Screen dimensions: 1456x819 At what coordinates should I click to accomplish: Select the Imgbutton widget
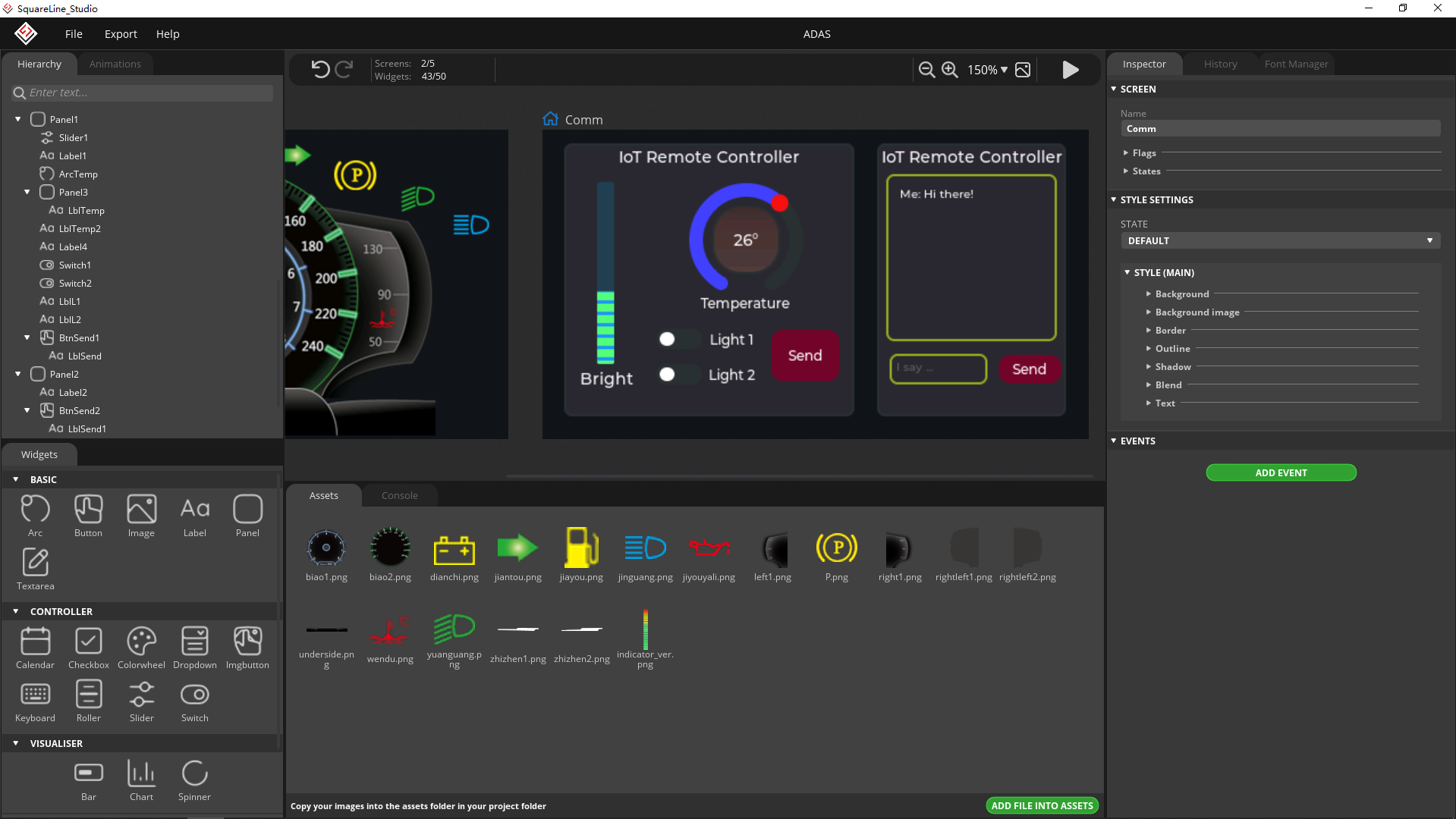coord(247,648)
